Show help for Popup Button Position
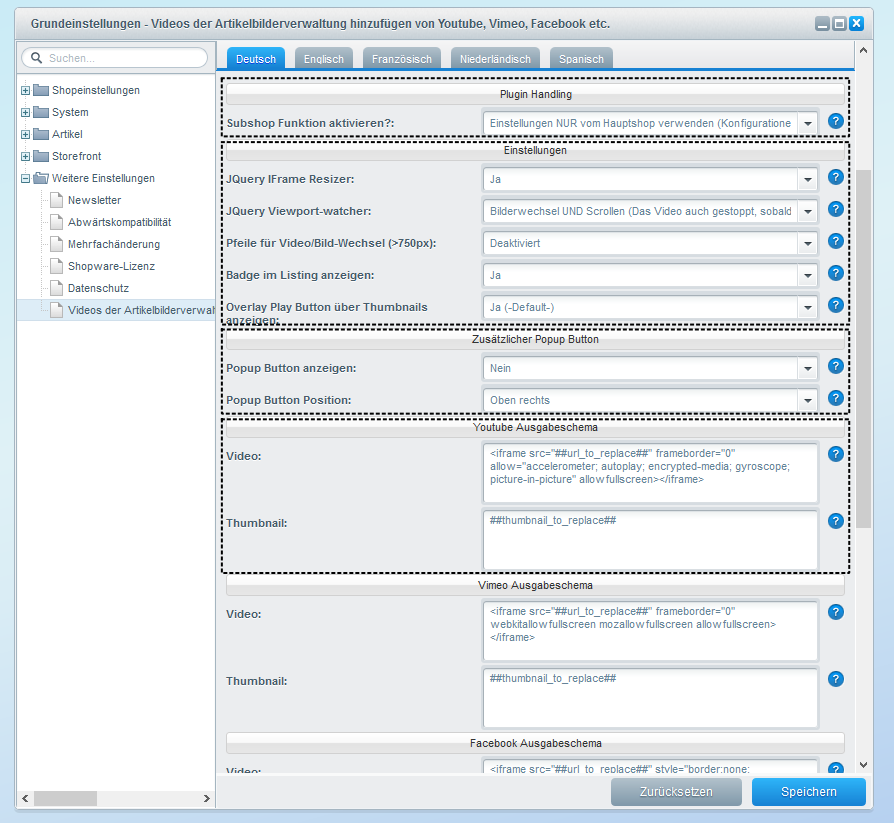The width and height of the screenshot is (894, 823). coord(835,398)
